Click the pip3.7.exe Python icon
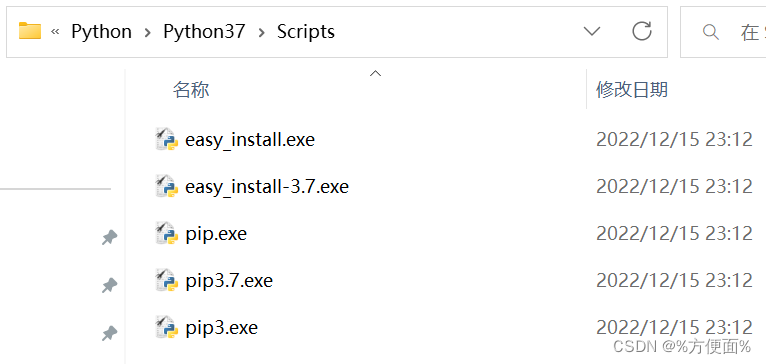The width and height of the screenshot is (766, 364). 166,280
